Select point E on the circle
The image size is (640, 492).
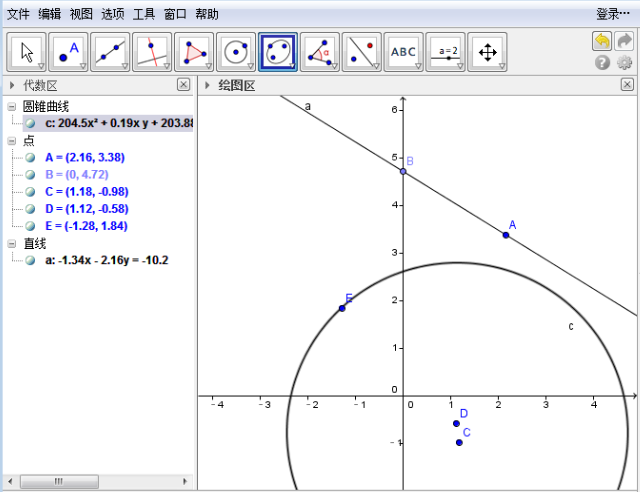(x=342, y=308)
